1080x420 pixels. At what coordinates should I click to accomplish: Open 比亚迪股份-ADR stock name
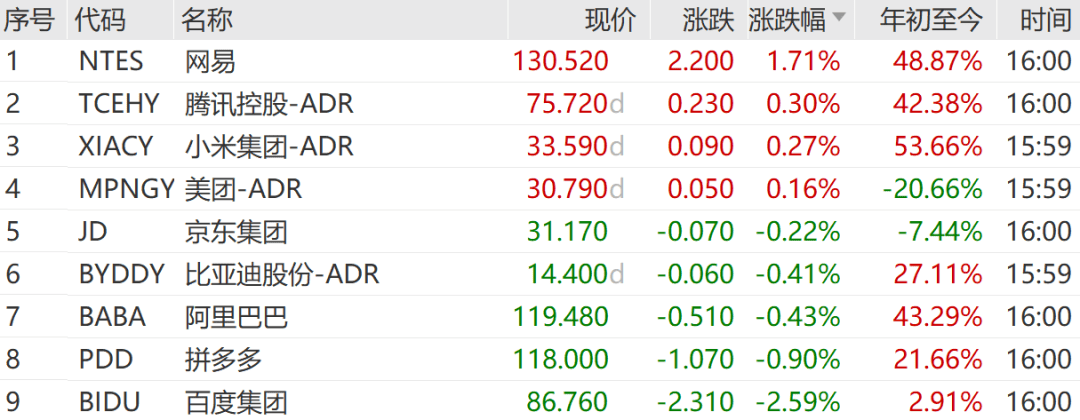282,274
